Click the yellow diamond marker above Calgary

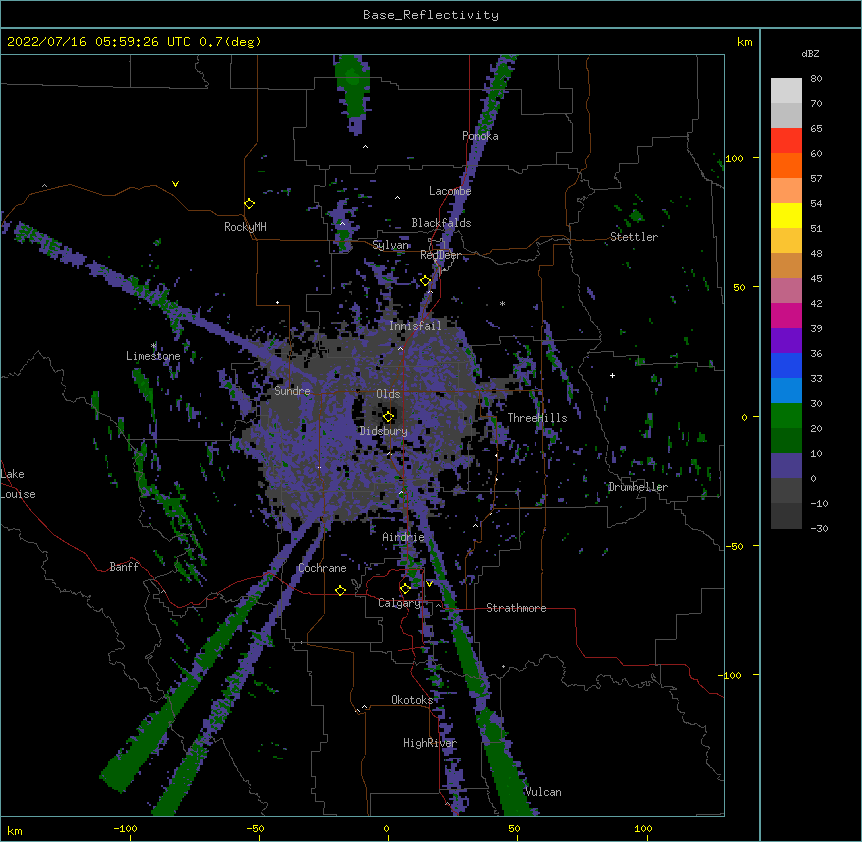coord(405,589)
